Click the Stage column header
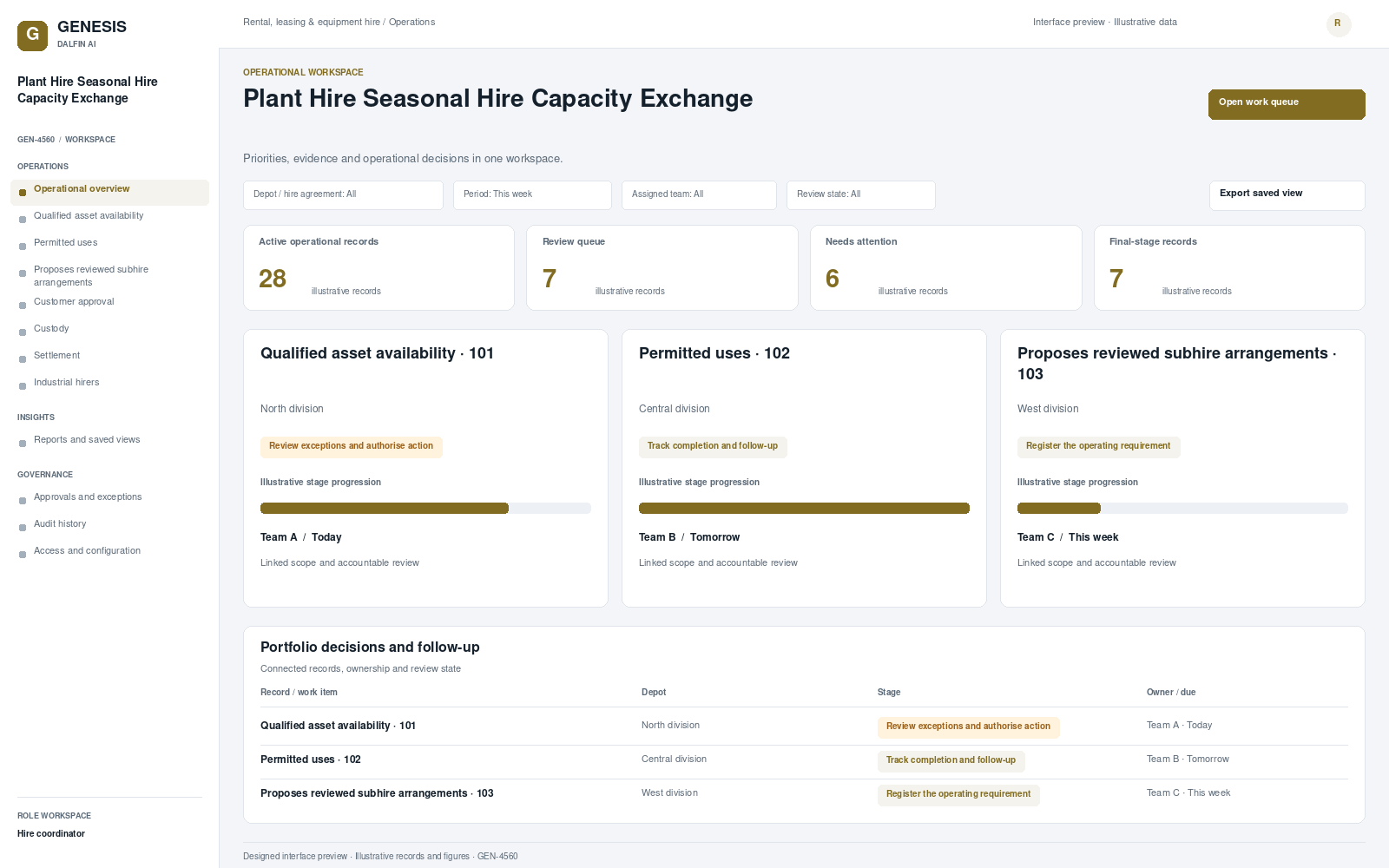Viewport: 1389px width, 868px height. click(889, 693)
